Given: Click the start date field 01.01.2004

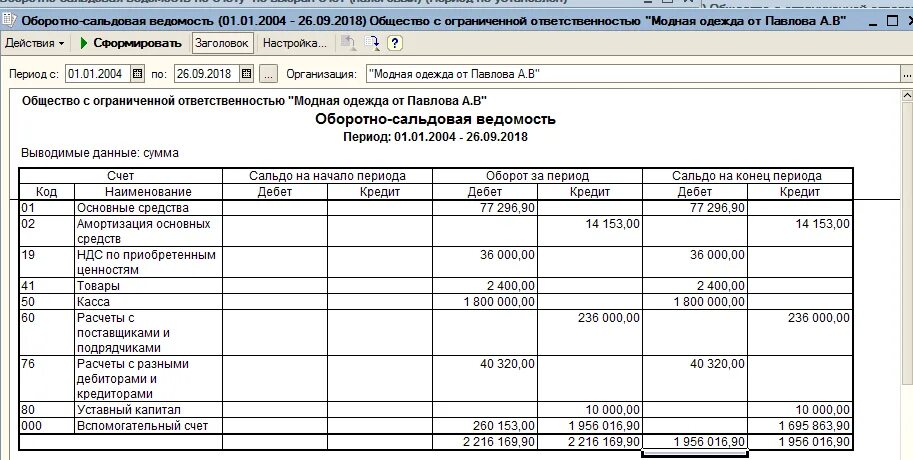Looking at the screenshot, I should tap(98, 74).
